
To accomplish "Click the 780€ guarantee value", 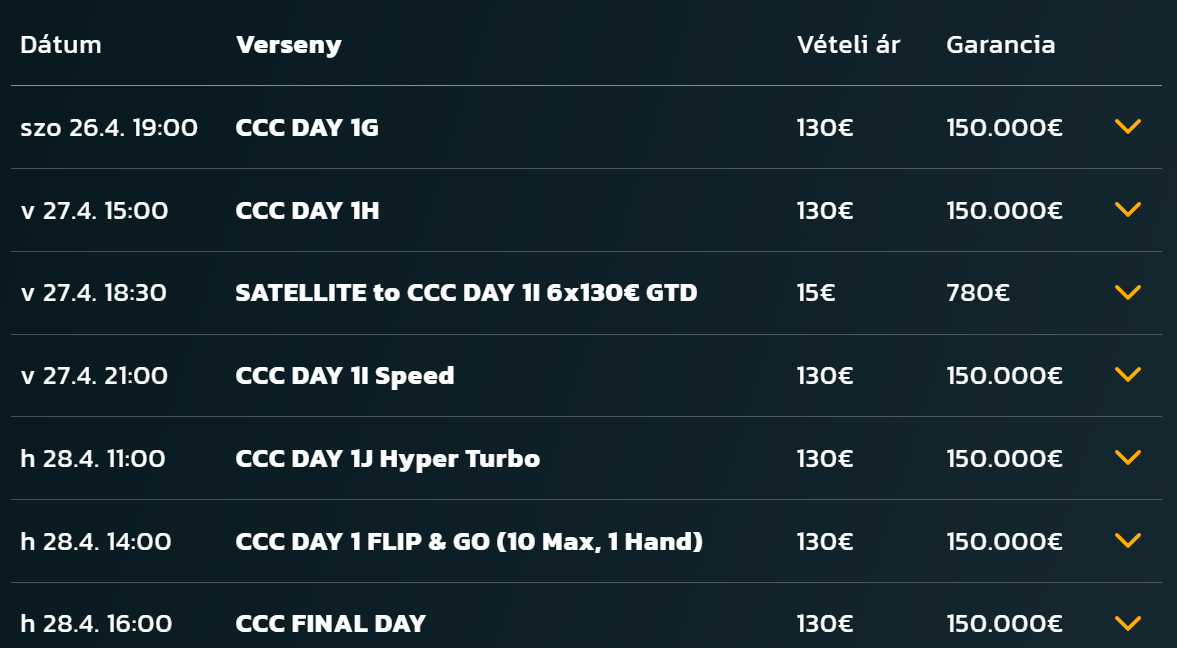I will tap(977, 293).
